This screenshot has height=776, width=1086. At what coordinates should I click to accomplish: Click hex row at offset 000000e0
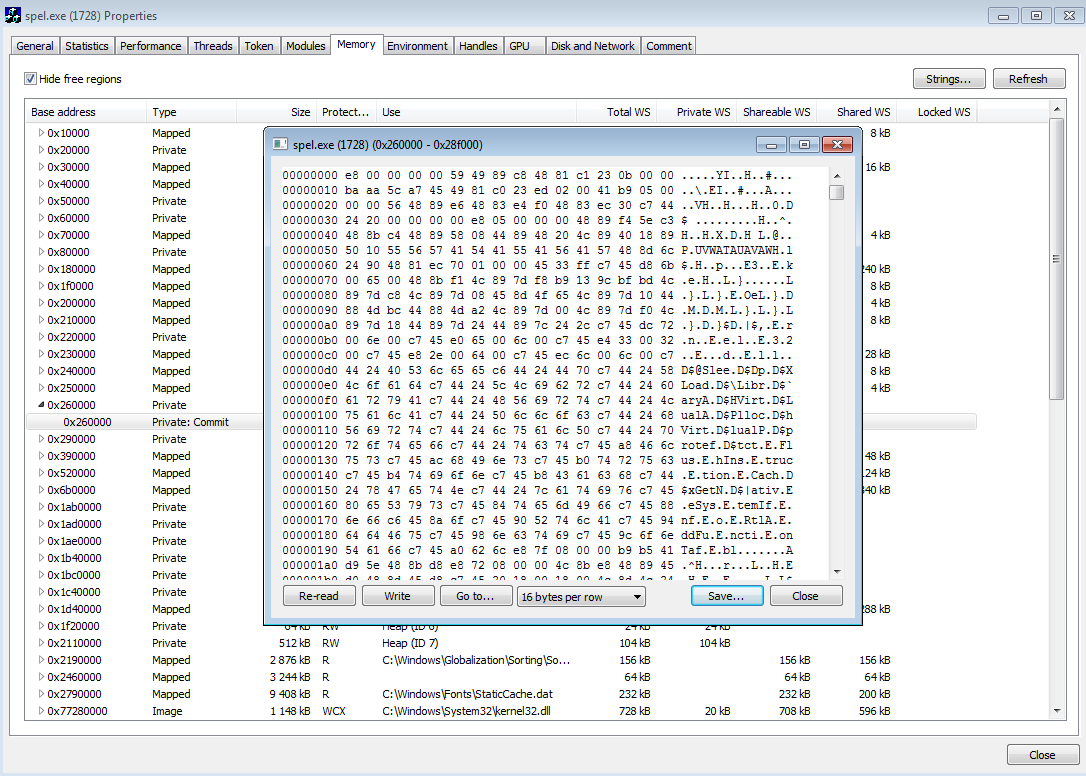pyautogui.click(x=537, y=385)
